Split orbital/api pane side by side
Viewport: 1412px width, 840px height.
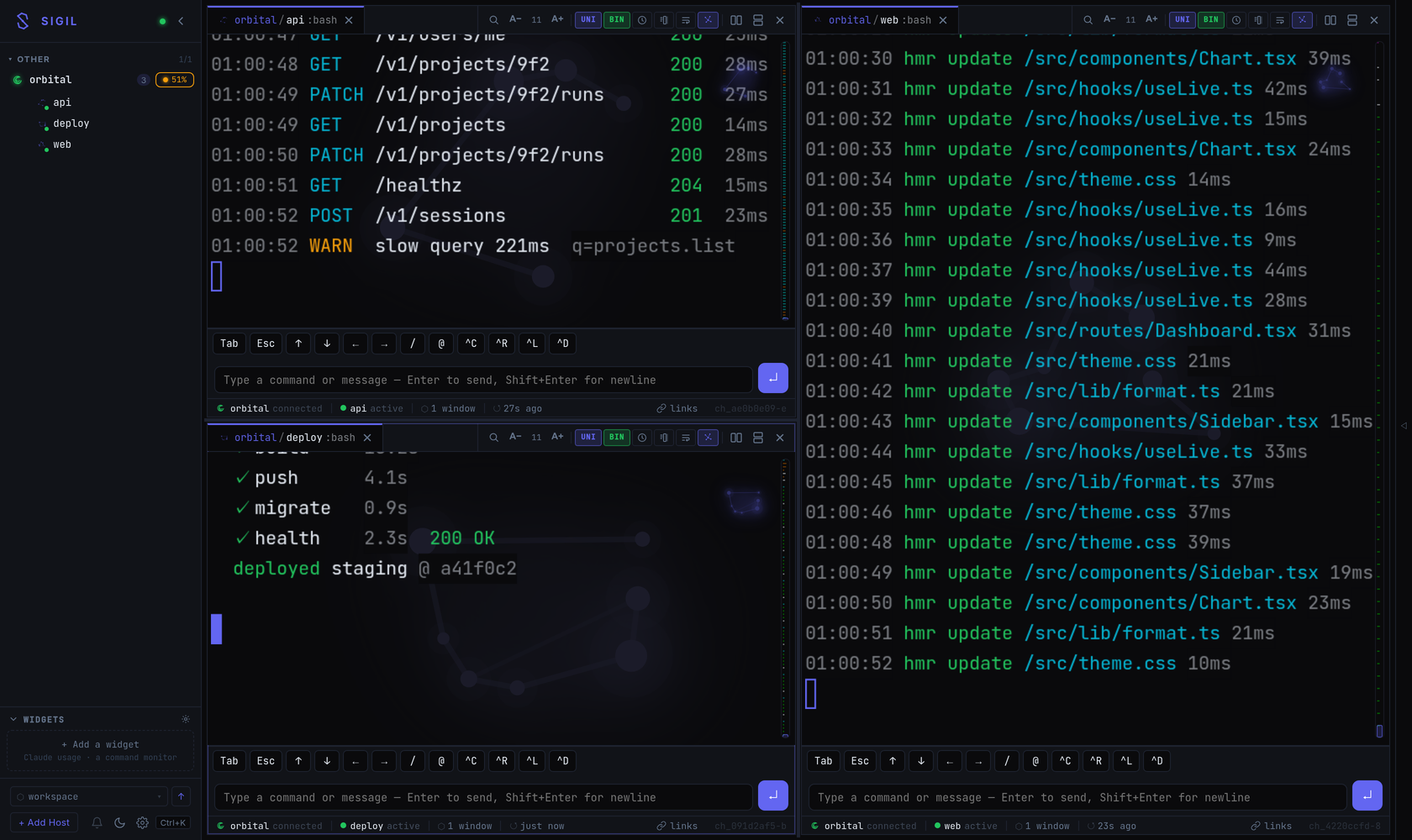736,20
